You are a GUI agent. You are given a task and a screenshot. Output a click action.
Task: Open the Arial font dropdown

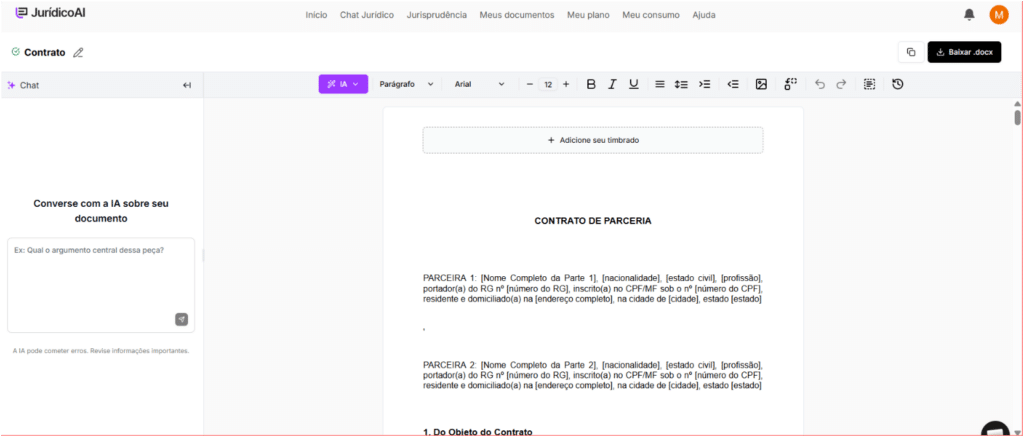(x=479, y=84)
